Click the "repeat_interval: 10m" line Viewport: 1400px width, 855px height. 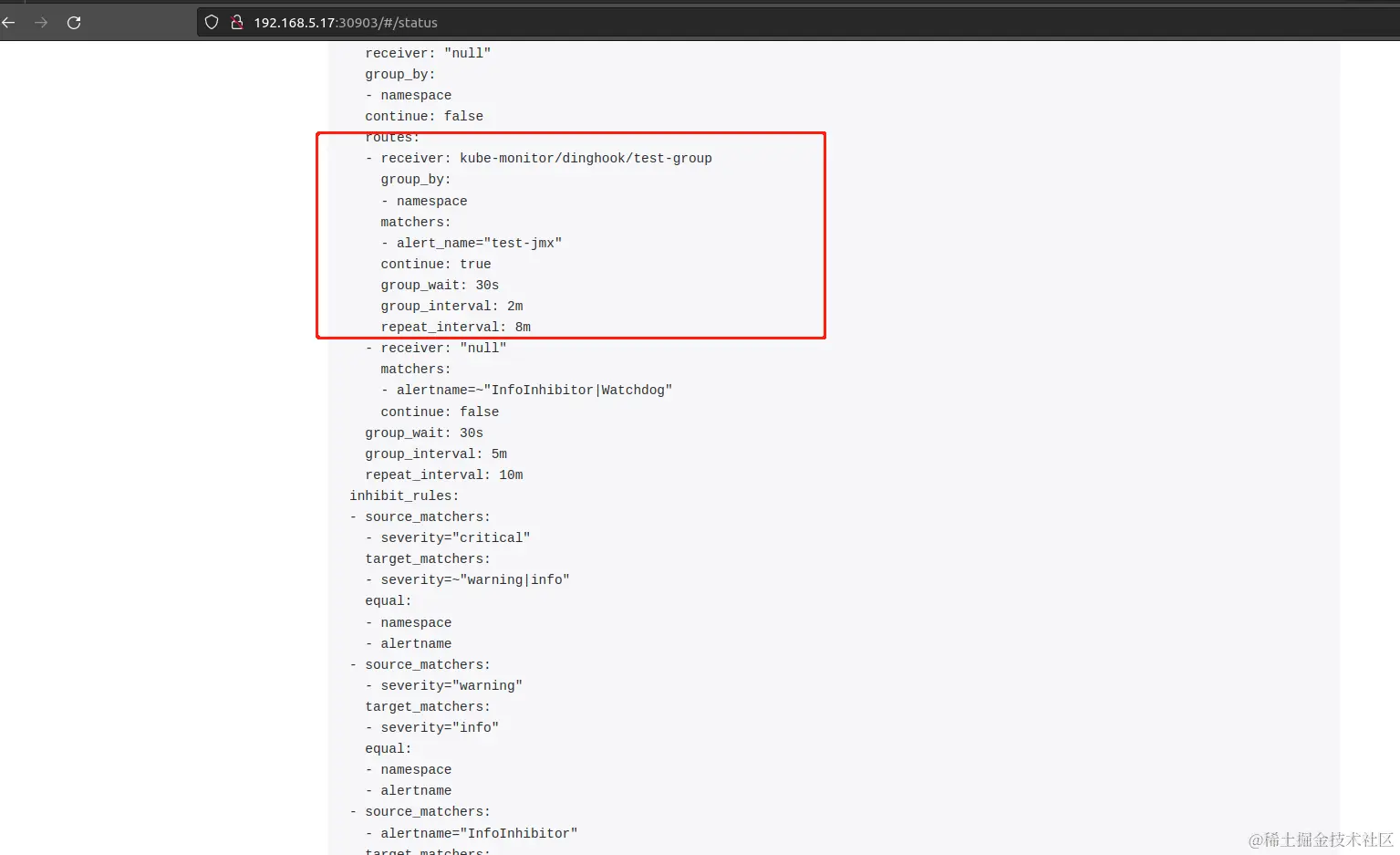[x=444, y=475]
